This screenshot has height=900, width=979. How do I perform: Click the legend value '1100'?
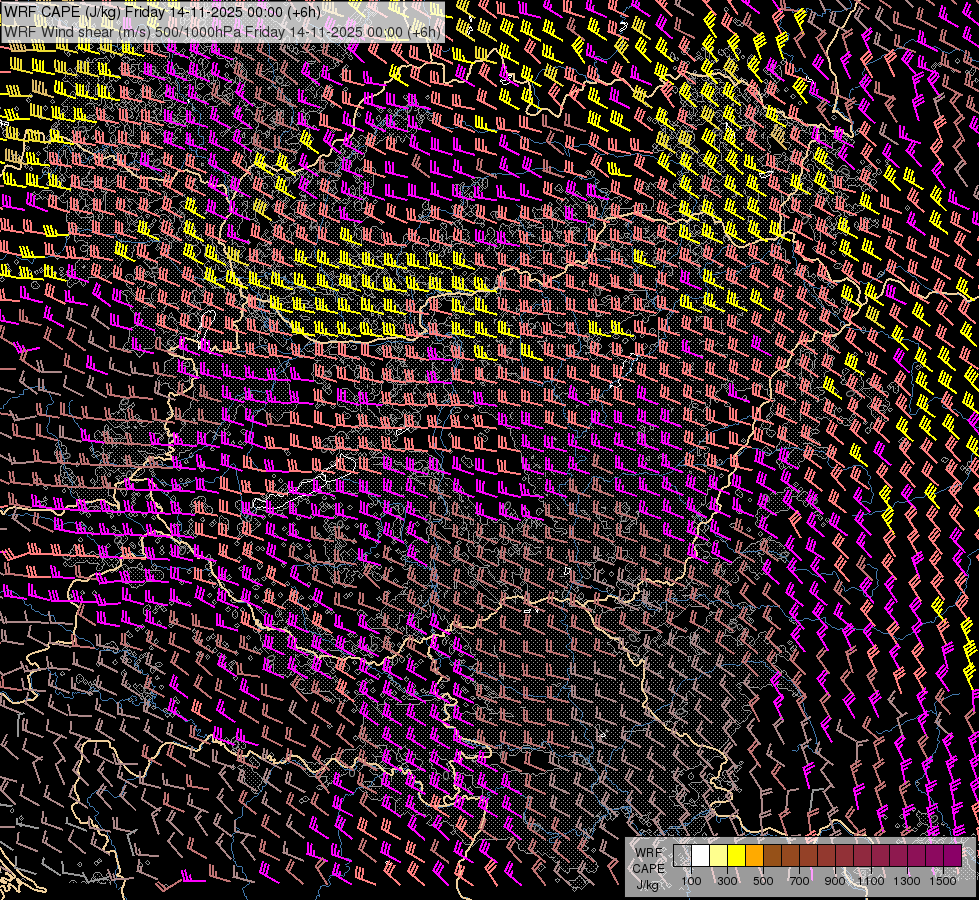870,881
